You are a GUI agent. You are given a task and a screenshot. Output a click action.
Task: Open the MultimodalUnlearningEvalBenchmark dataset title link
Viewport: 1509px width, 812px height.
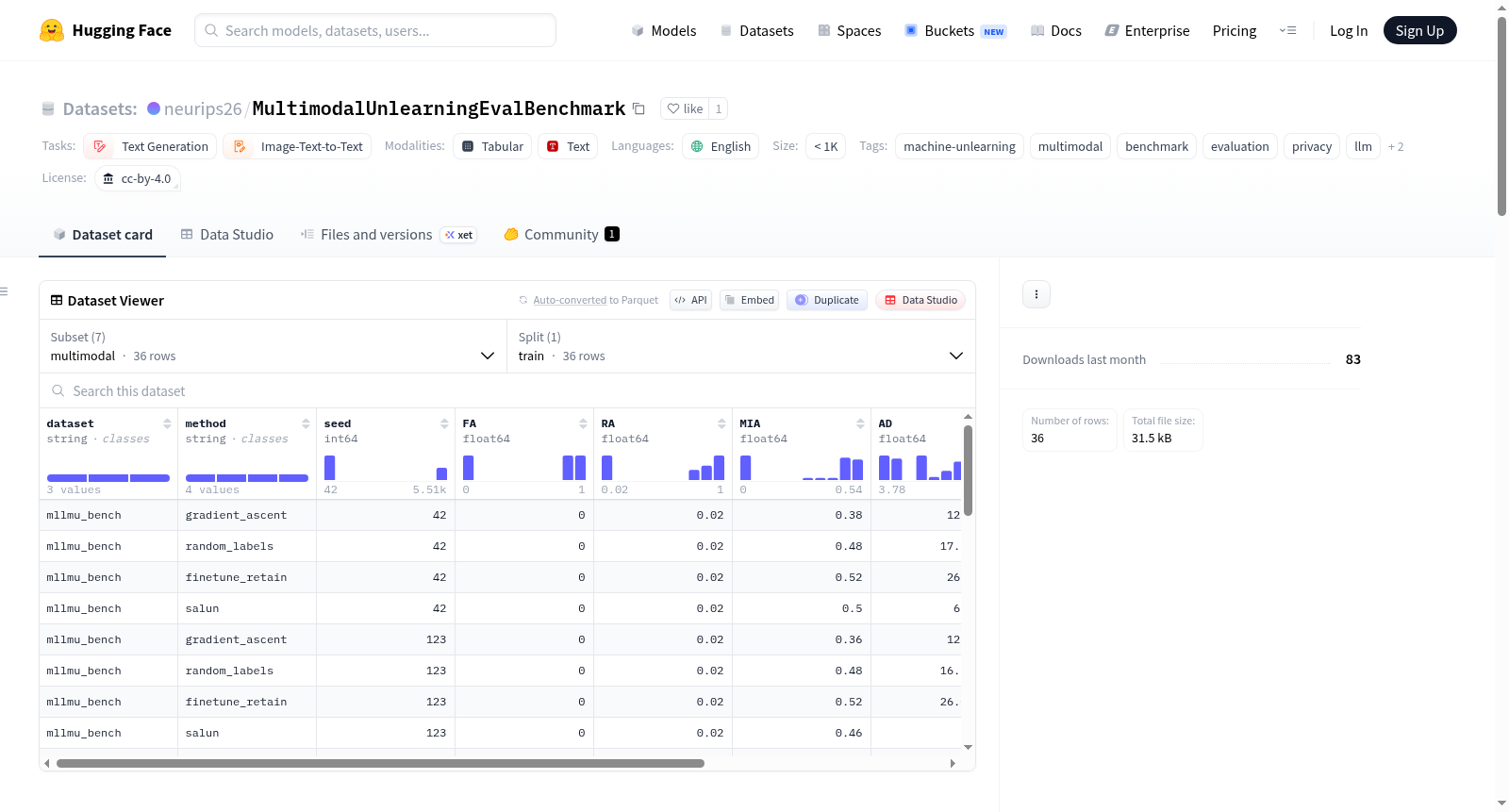coord(439,108)
